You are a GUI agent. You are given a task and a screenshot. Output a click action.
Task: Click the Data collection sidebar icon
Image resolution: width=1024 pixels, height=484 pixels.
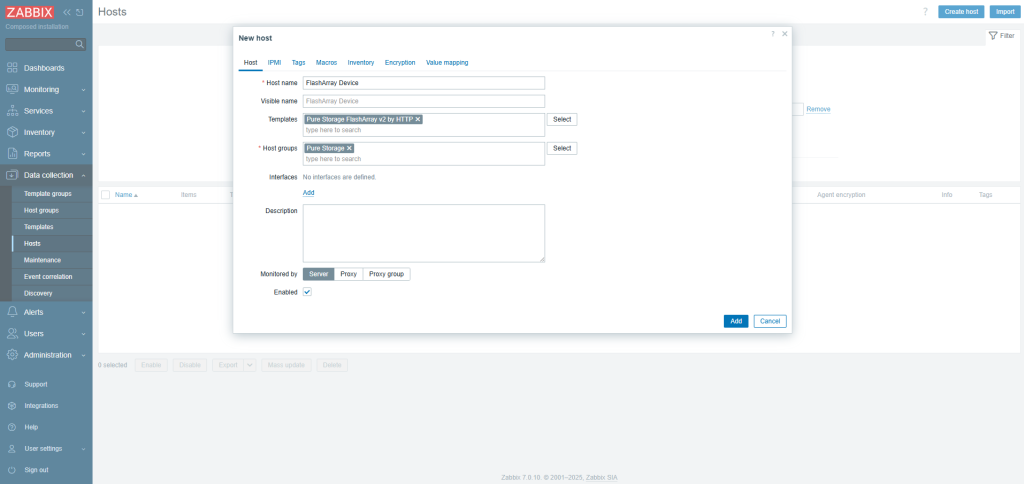[12, 175]
